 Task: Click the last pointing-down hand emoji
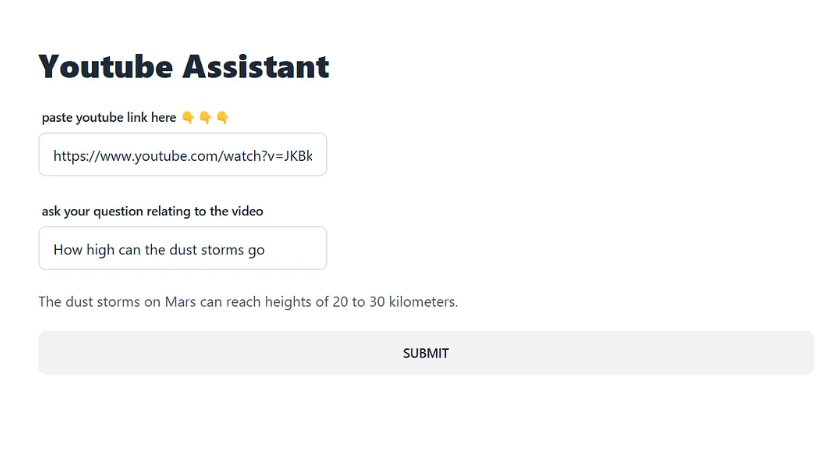click(222, 118)
